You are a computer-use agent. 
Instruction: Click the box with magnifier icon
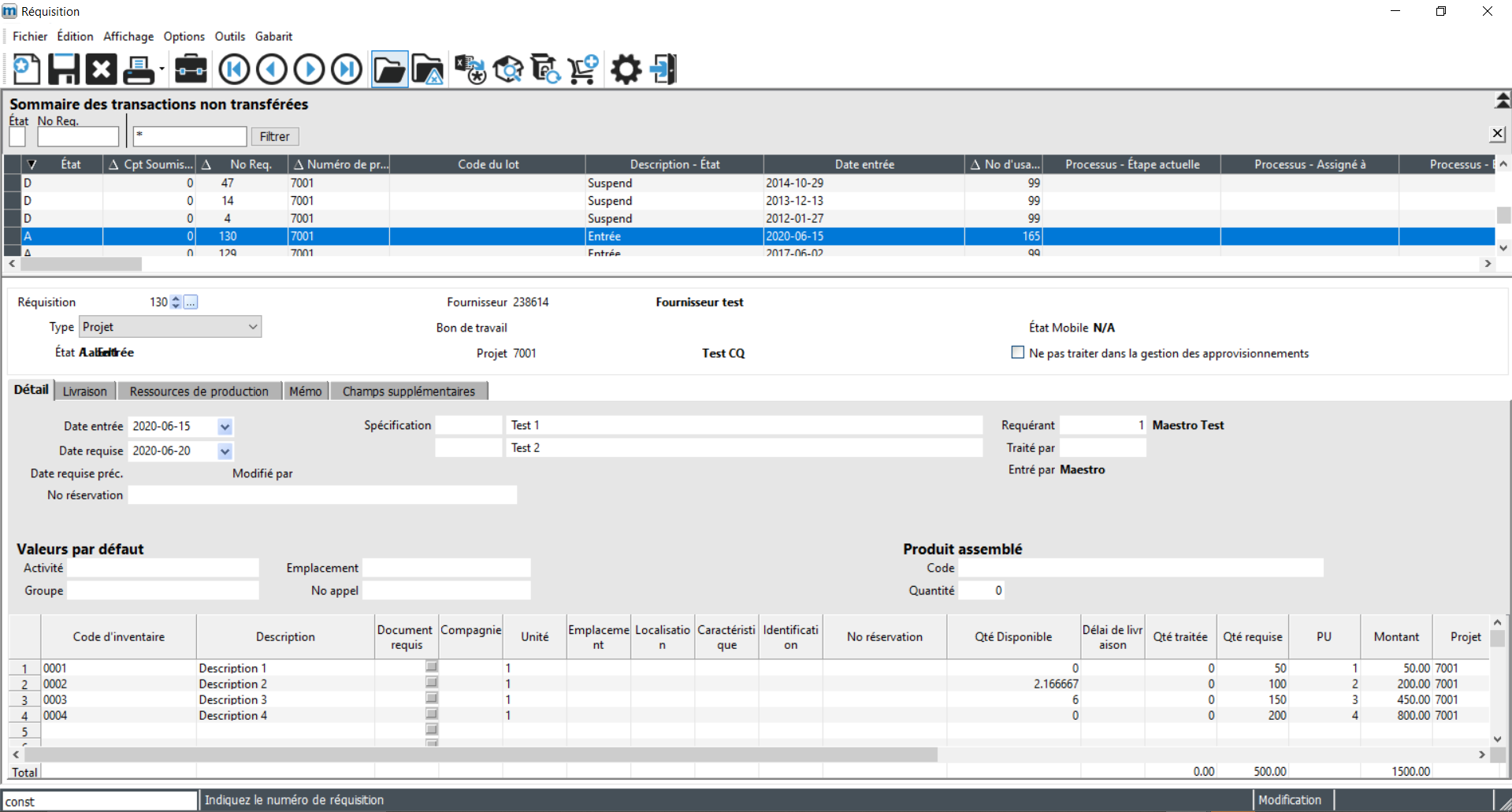[x=508, y=69]
